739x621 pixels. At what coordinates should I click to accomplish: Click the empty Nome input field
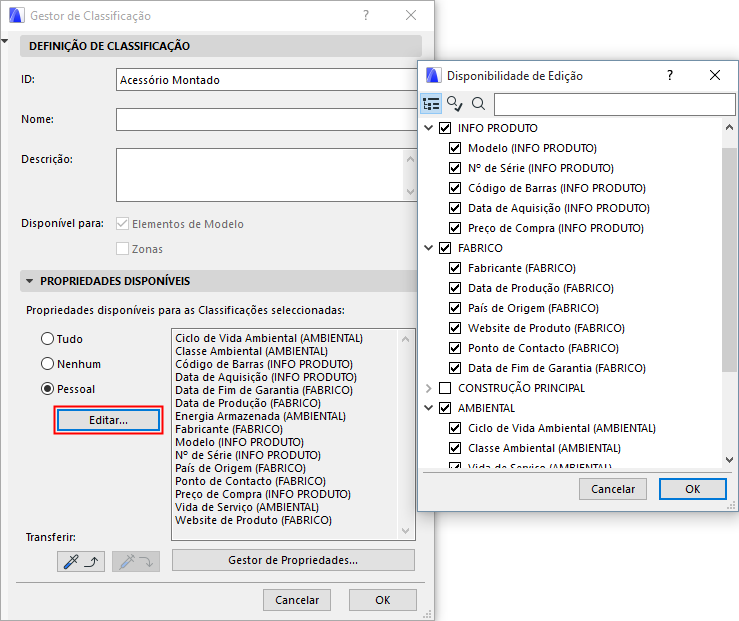[267, 120]
